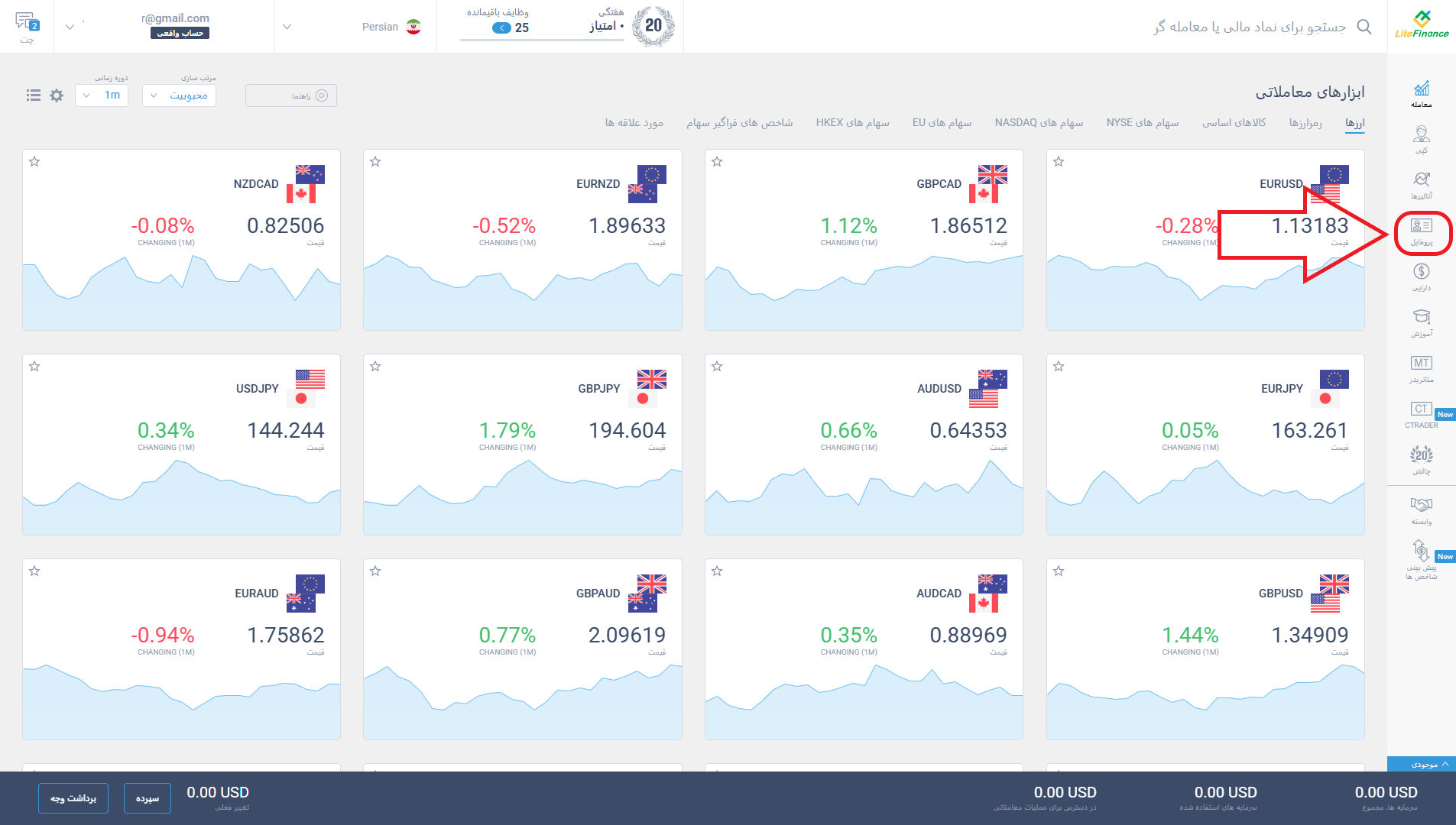
Task: Favorite EURJPY with its star
Action: coord(1059,366)
